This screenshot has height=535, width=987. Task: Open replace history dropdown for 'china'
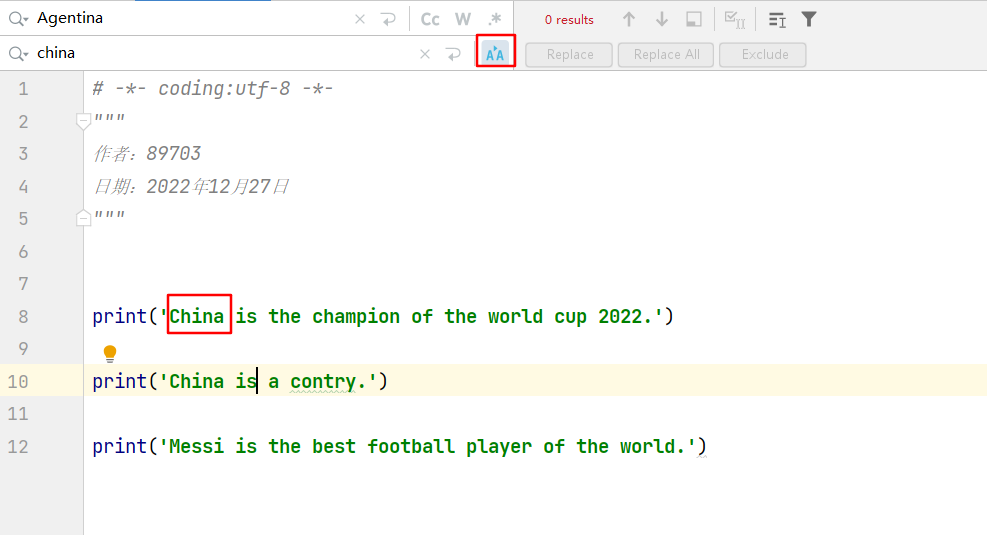point(18,54)
